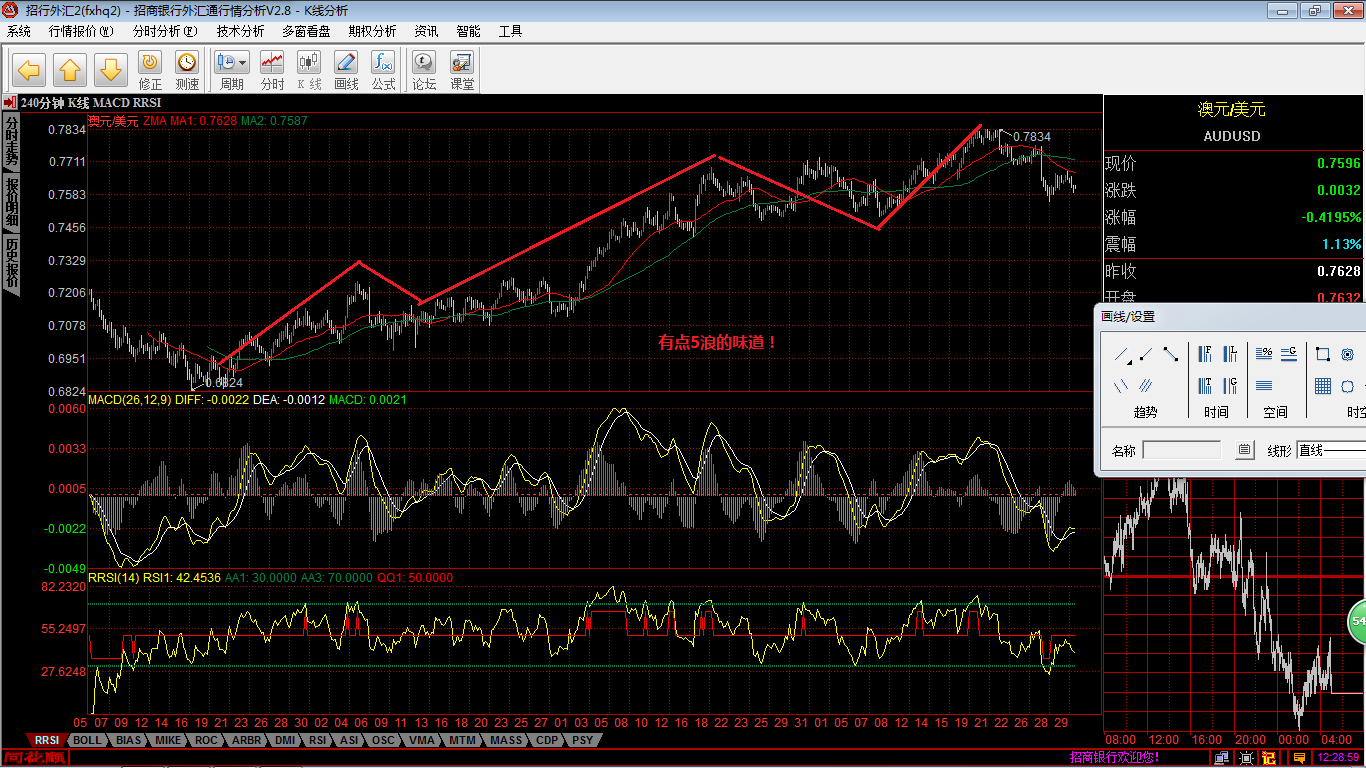Switch to the RSI indicator tab
Screen dimensions: 1366x768
pos(318,741)
